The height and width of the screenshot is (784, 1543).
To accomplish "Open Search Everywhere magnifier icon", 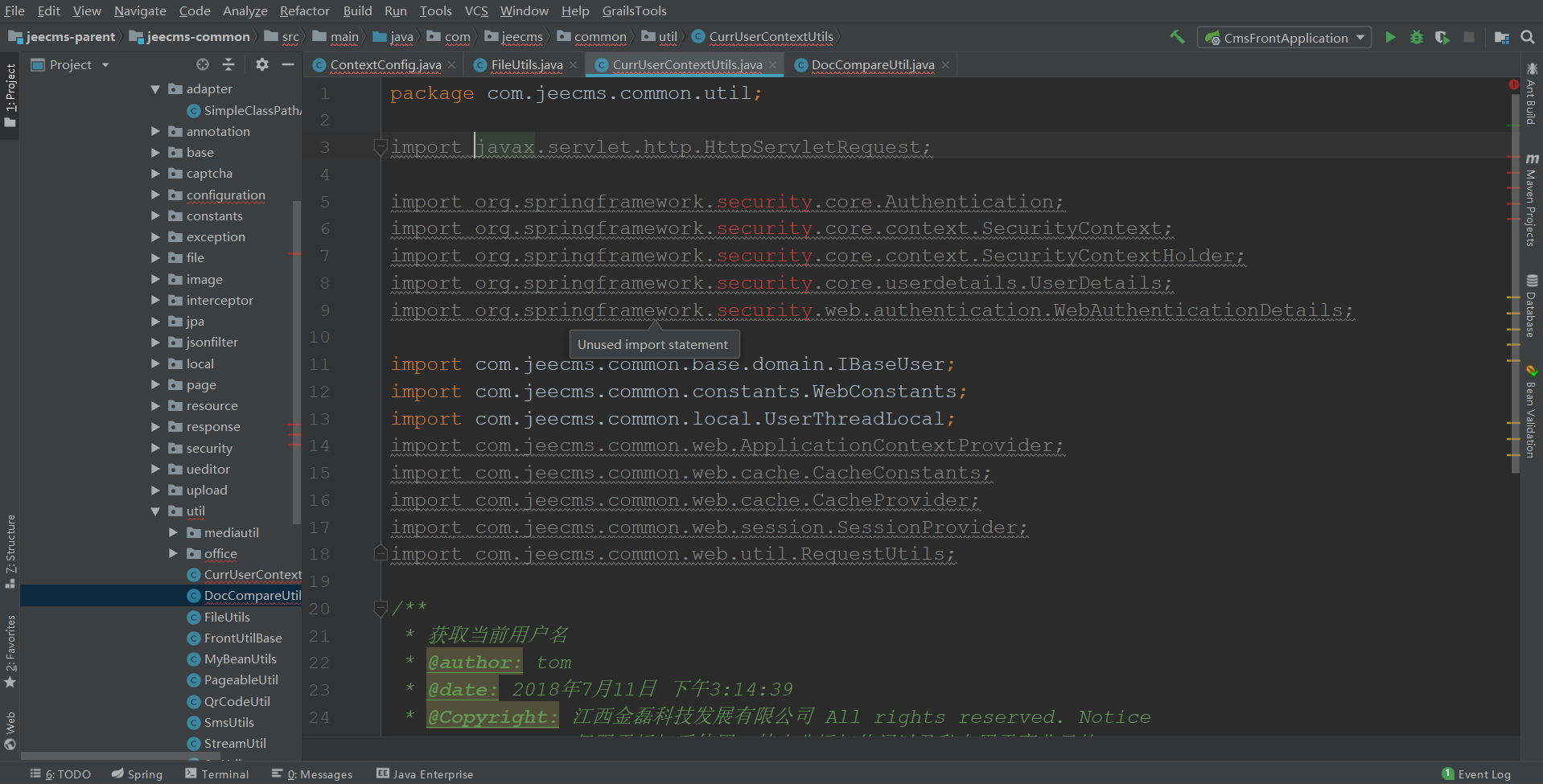I will pos(1528,37).
